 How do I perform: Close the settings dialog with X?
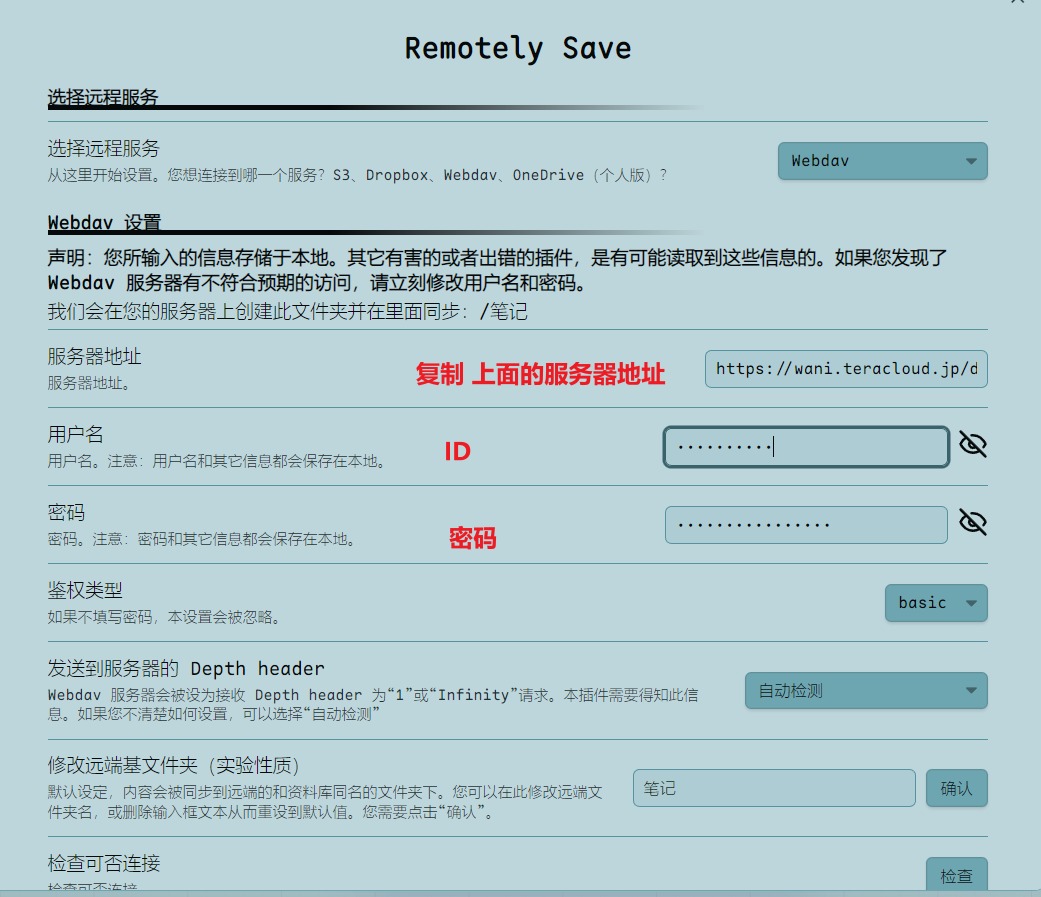[1017, 3]
